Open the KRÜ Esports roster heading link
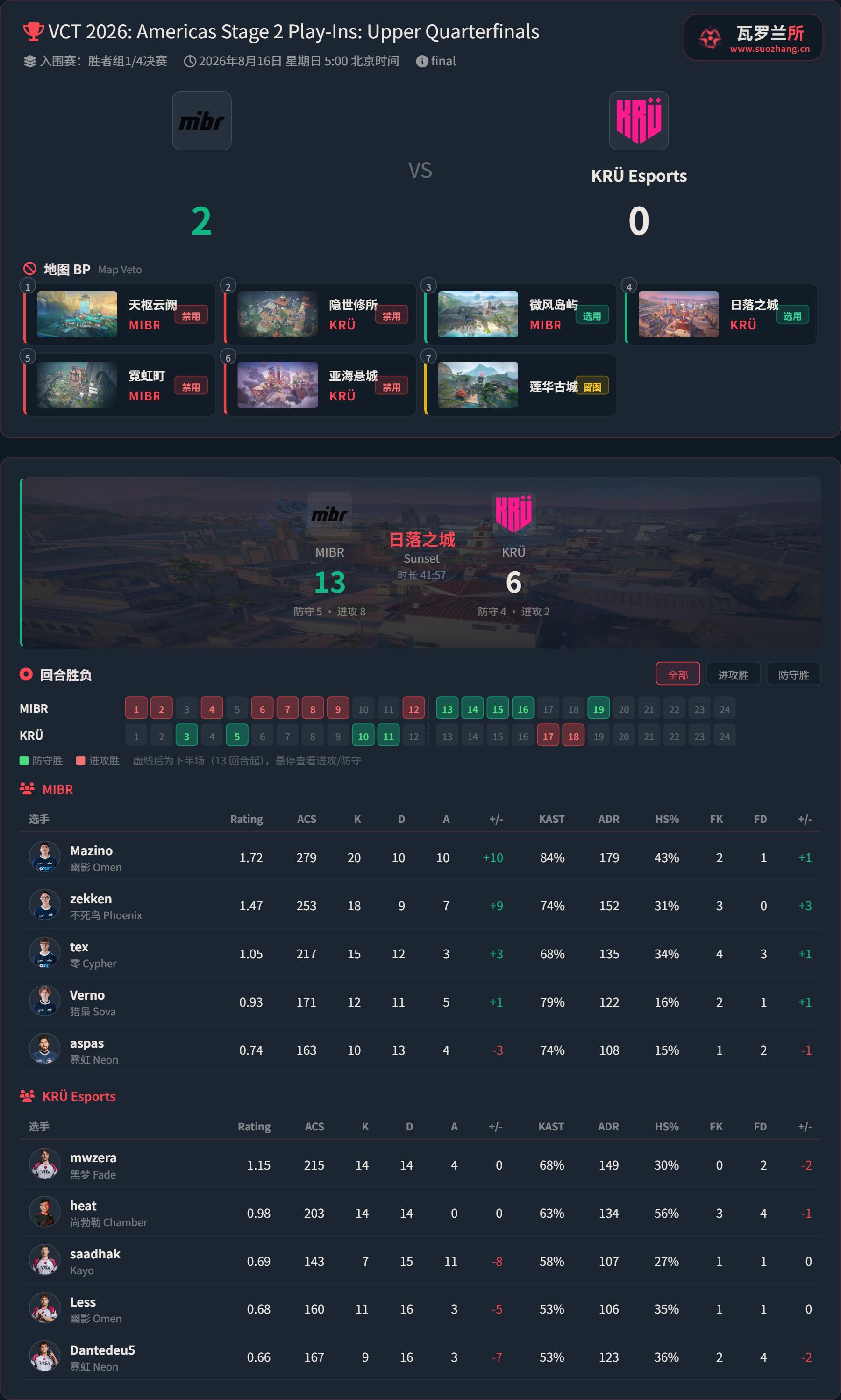This screenshot has height=1400, width=841. (79, 1096)
